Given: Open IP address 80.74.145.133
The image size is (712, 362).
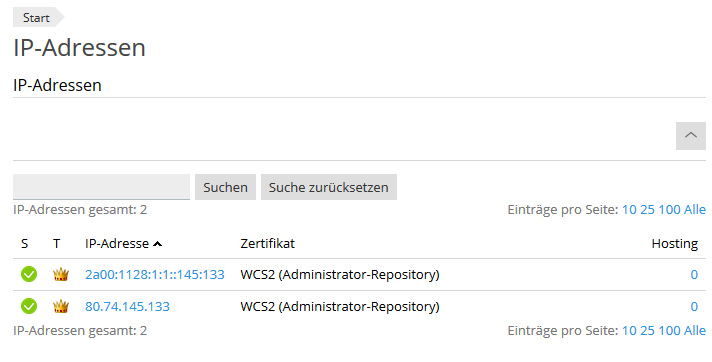Looking at the screenshot, I should (x=128, y=306).
